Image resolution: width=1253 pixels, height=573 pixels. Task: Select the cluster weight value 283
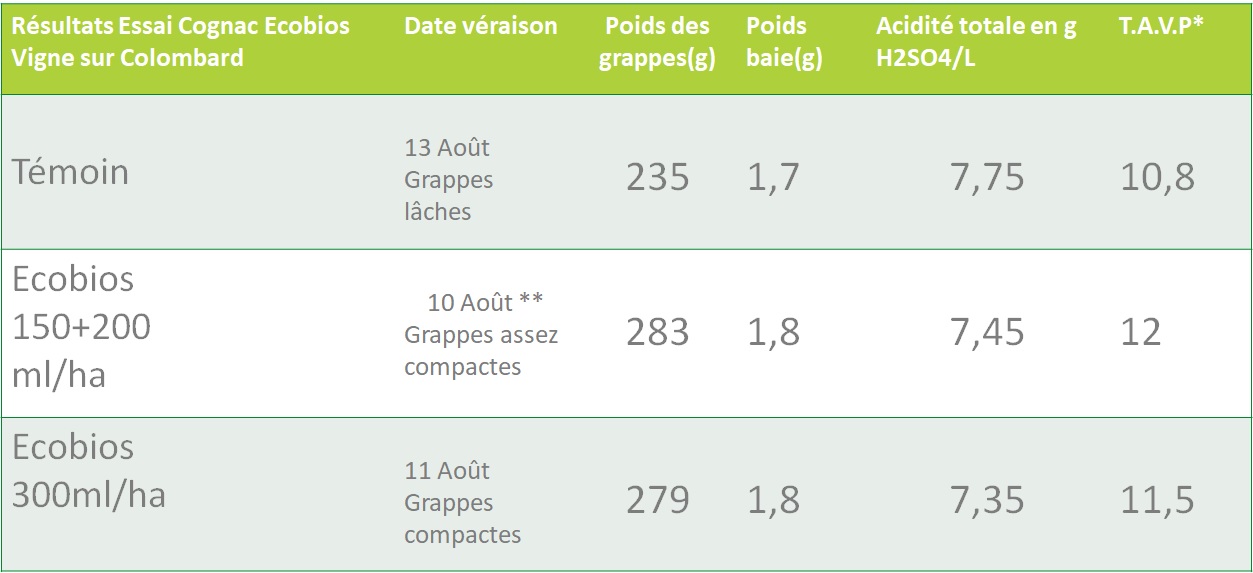point(657,333)
